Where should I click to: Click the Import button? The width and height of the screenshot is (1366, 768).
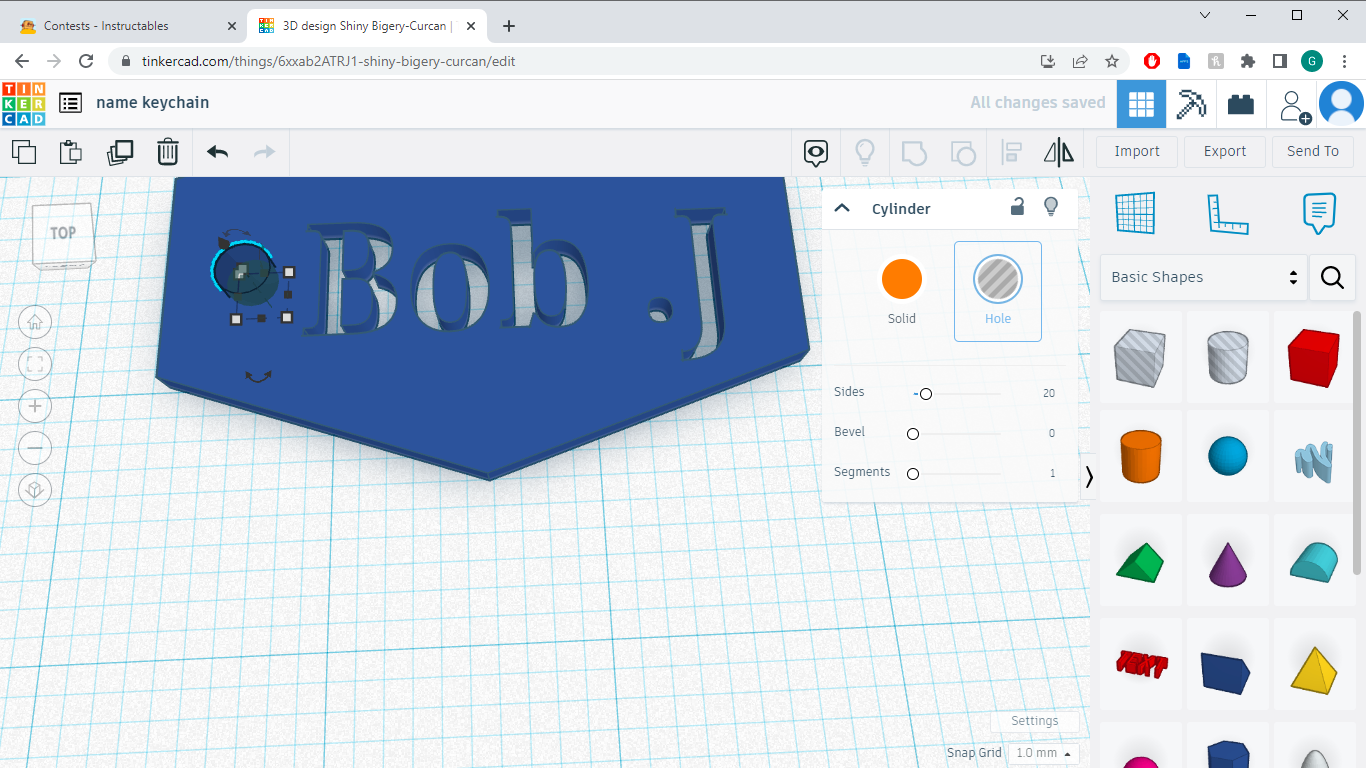point(1136,151)
